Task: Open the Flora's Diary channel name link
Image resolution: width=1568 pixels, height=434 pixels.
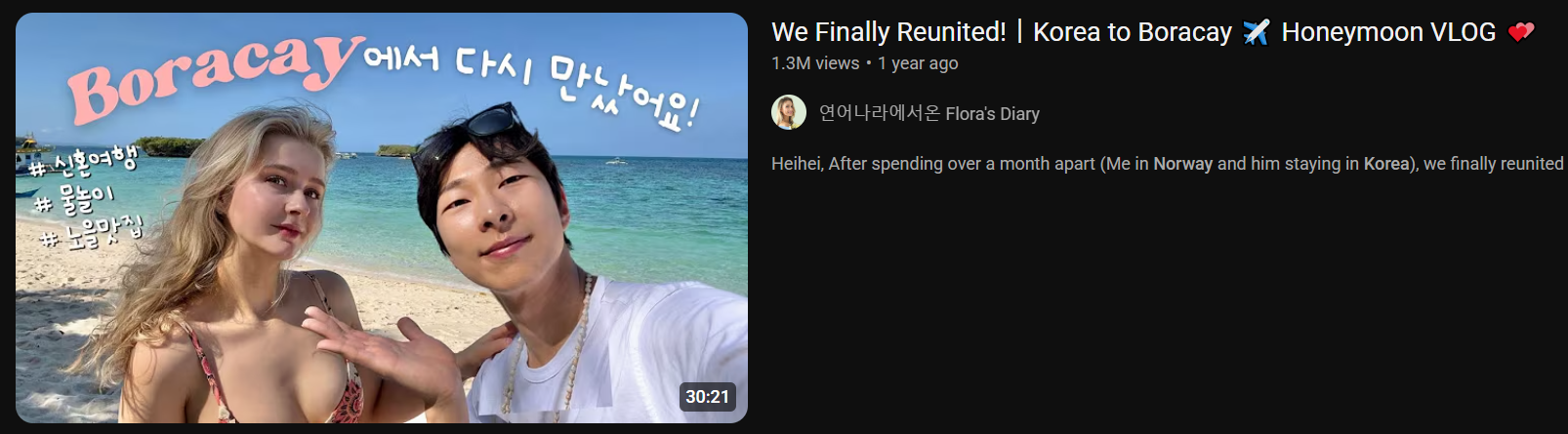Action: point(929,113)
